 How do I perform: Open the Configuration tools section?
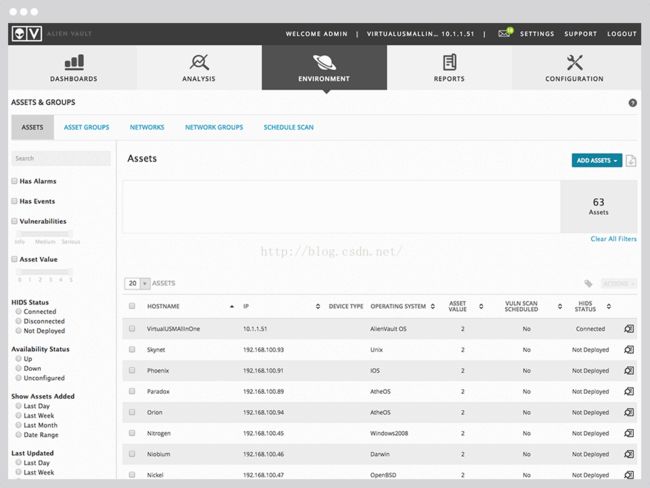[x=575, y=68]
